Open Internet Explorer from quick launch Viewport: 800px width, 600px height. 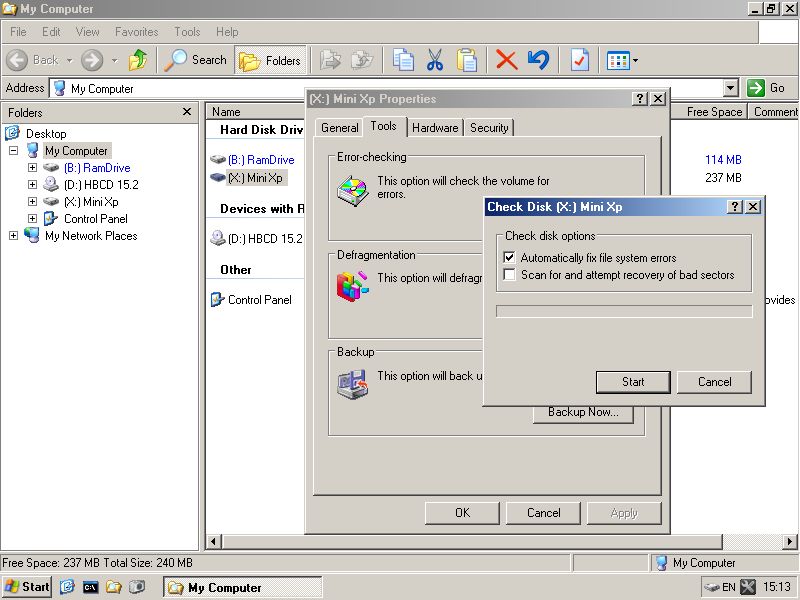pos(67,587)
